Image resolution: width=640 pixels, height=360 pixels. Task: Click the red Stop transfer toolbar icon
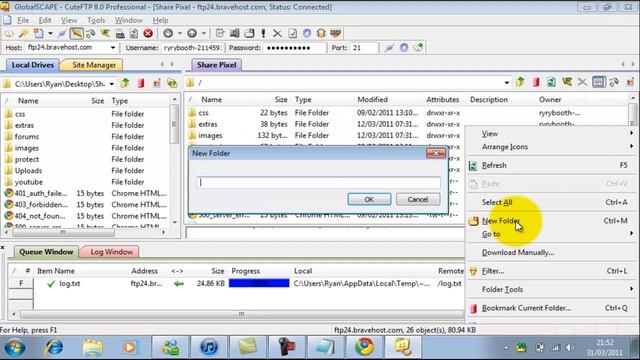[148, 33]
